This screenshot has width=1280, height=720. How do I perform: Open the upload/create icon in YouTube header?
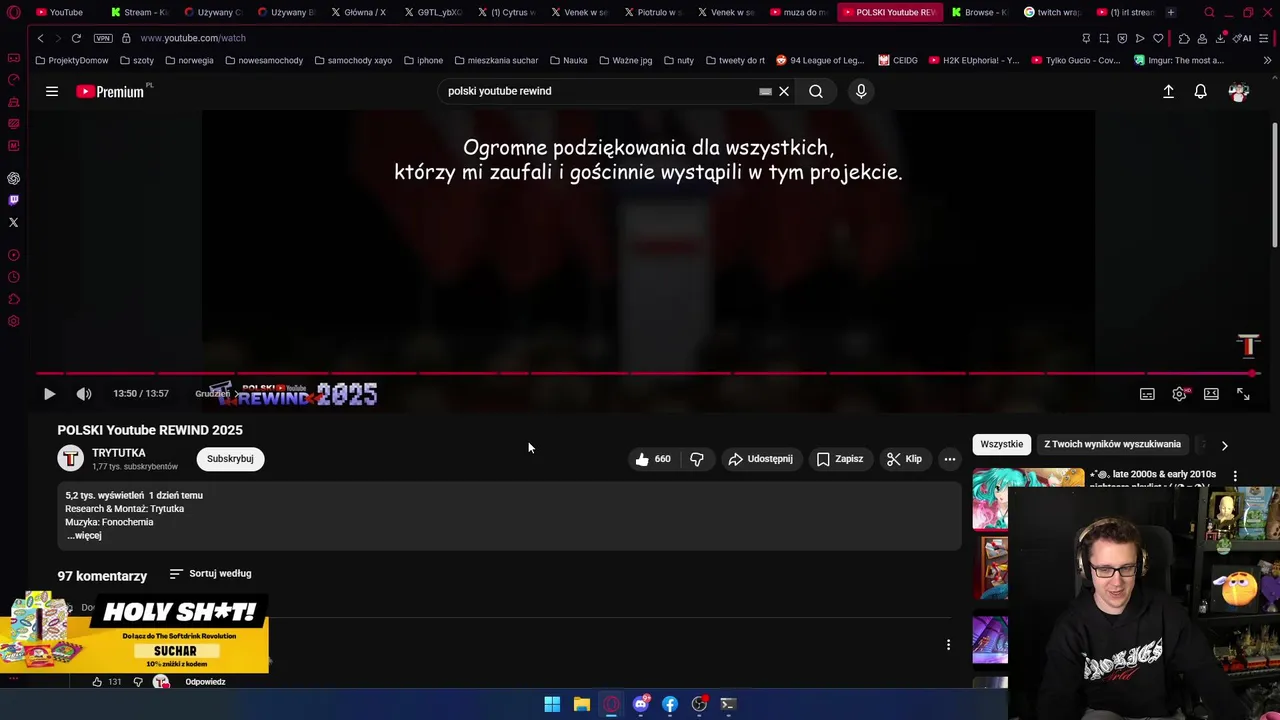(x=1168, y=91)
